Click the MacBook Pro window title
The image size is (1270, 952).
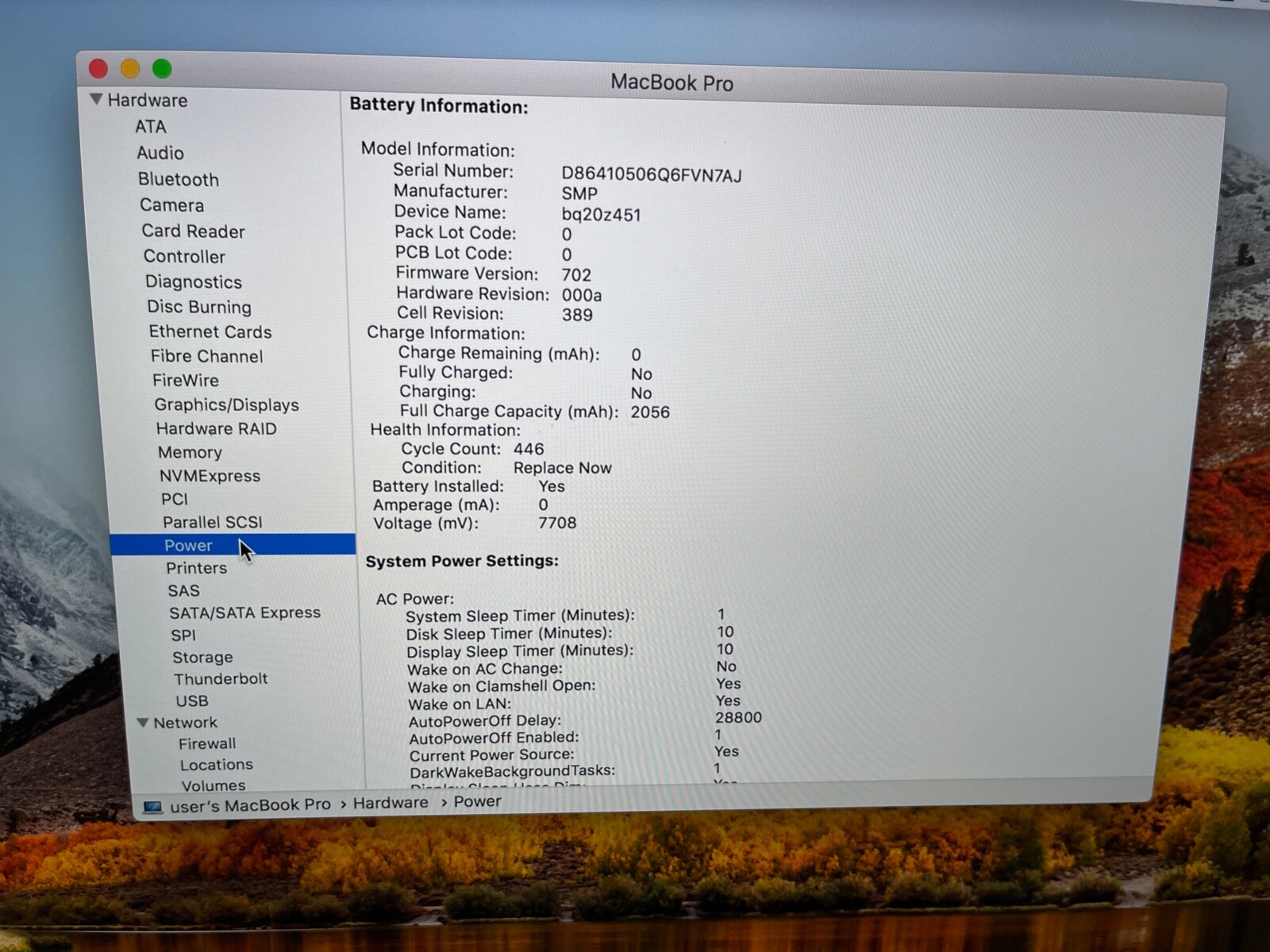click(x=672, y=83)
